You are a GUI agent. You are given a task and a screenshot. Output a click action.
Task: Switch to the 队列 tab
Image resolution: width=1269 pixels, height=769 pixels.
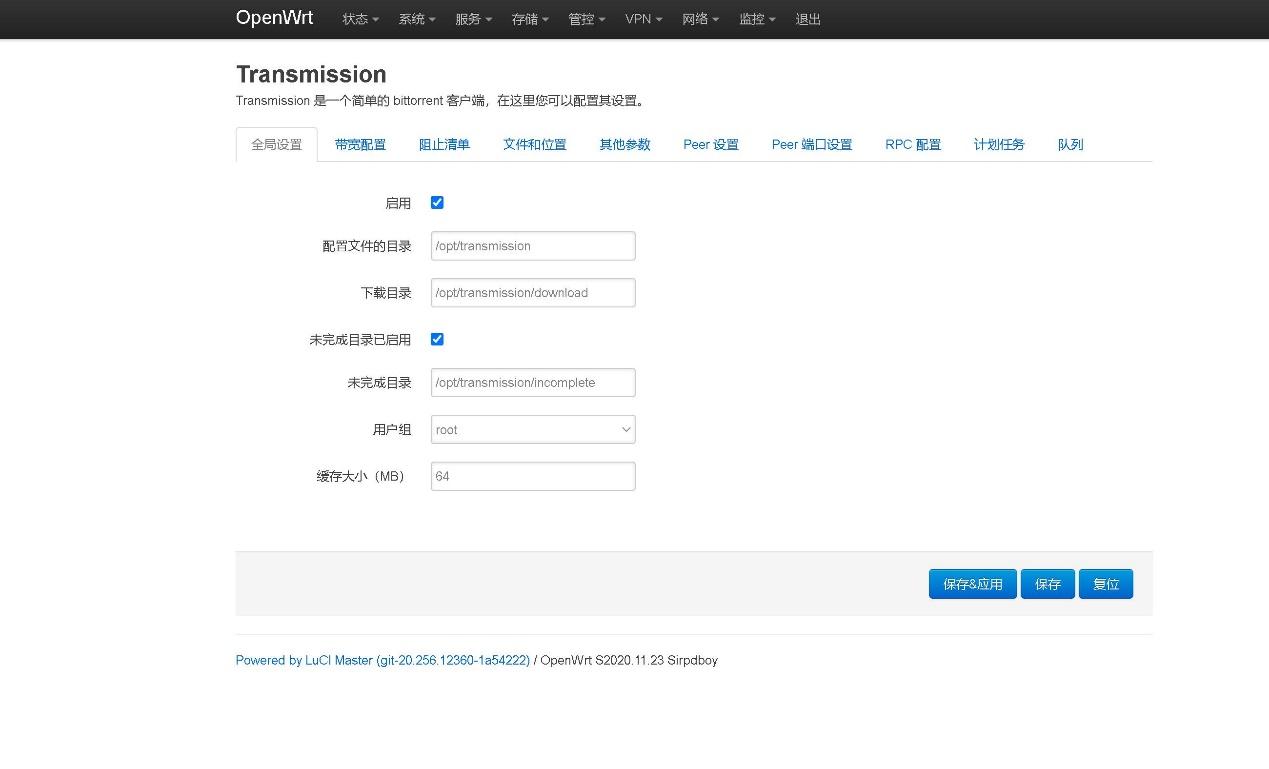(1069, 144)
